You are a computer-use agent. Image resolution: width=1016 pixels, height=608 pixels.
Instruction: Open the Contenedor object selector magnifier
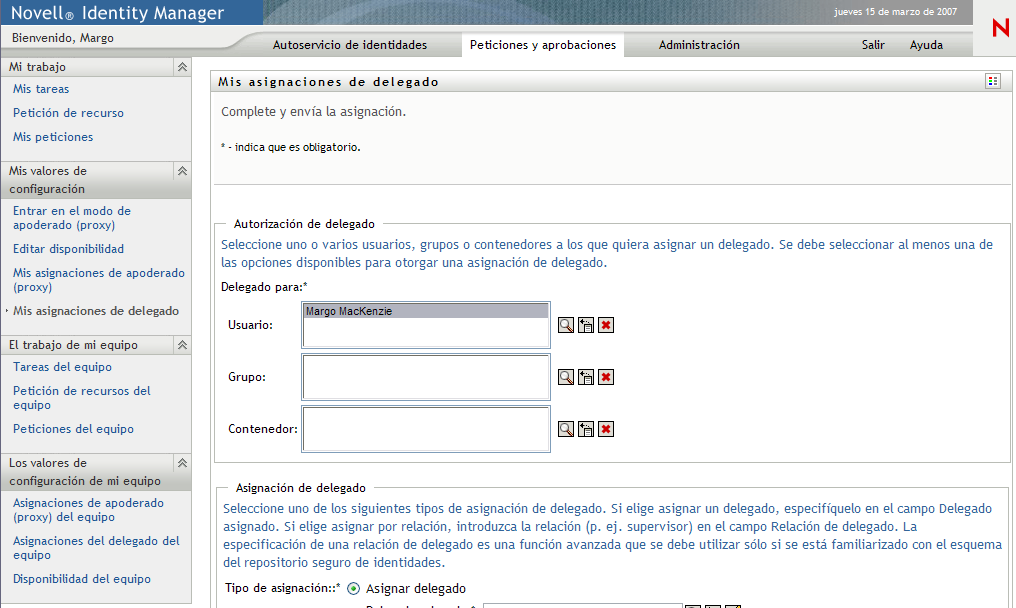point(566,428)
